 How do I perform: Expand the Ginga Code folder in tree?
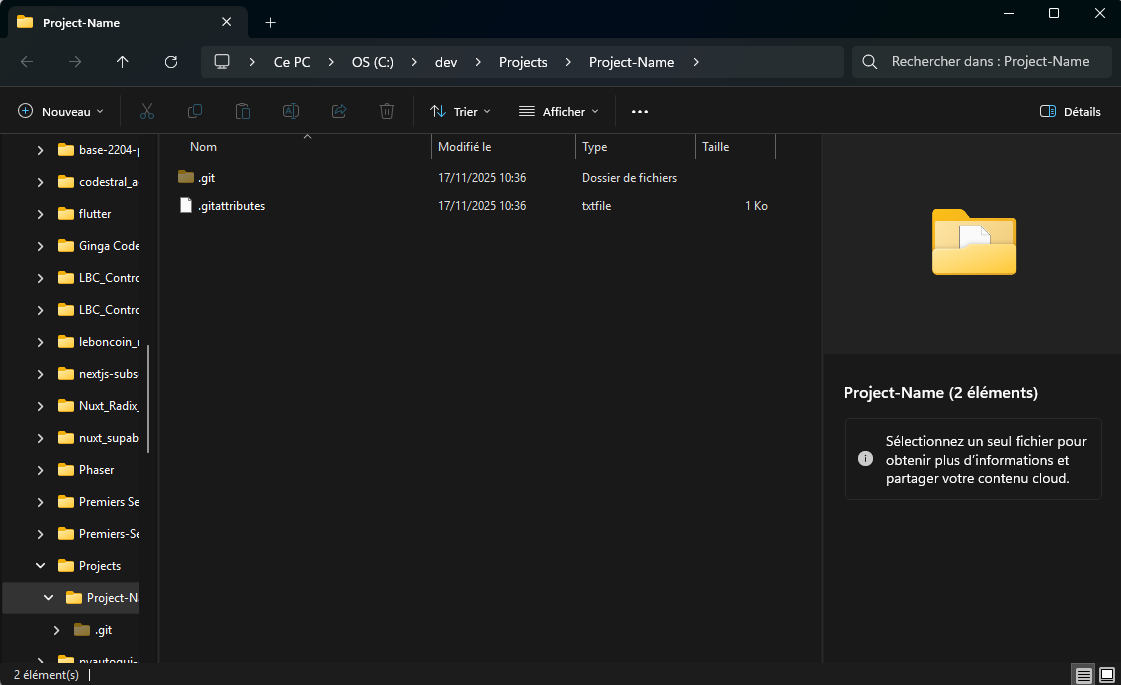point(40,246)
